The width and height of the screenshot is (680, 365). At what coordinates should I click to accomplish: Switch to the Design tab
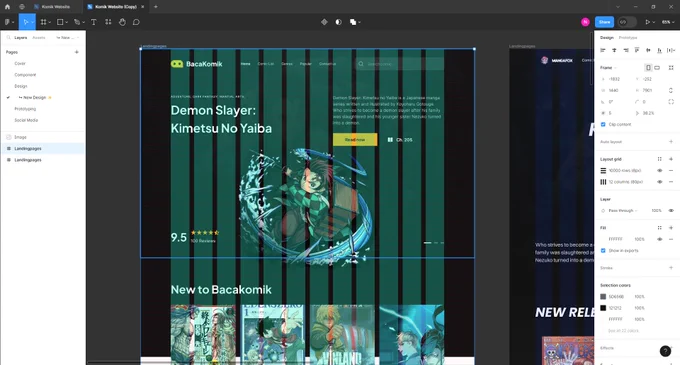607,38
